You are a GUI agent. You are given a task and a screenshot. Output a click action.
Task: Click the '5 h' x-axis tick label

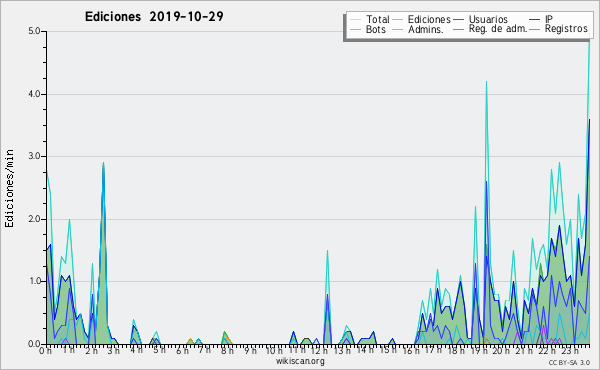click(159, 350)
